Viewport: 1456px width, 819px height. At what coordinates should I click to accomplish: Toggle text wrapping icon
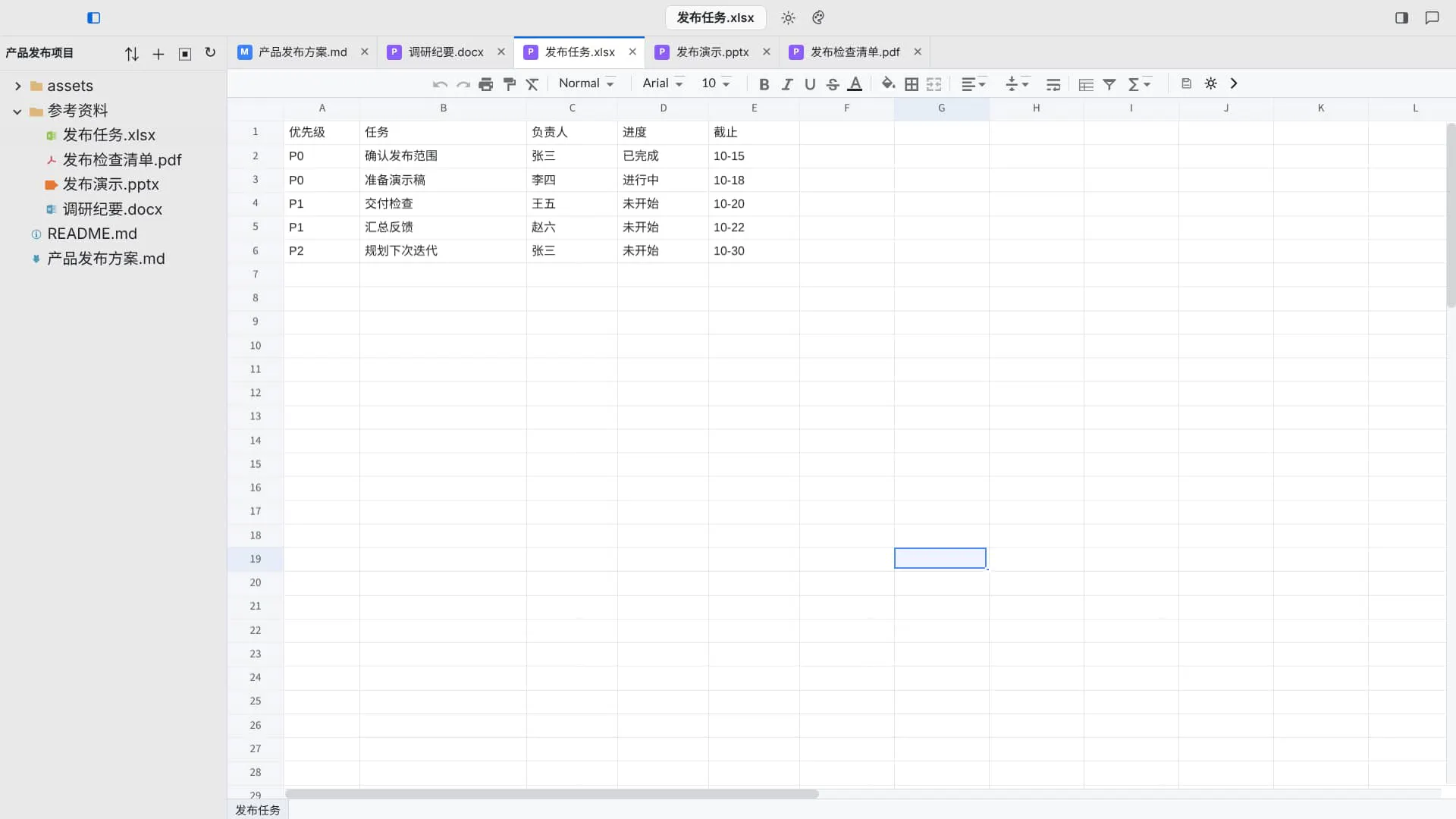[1053, 84]
